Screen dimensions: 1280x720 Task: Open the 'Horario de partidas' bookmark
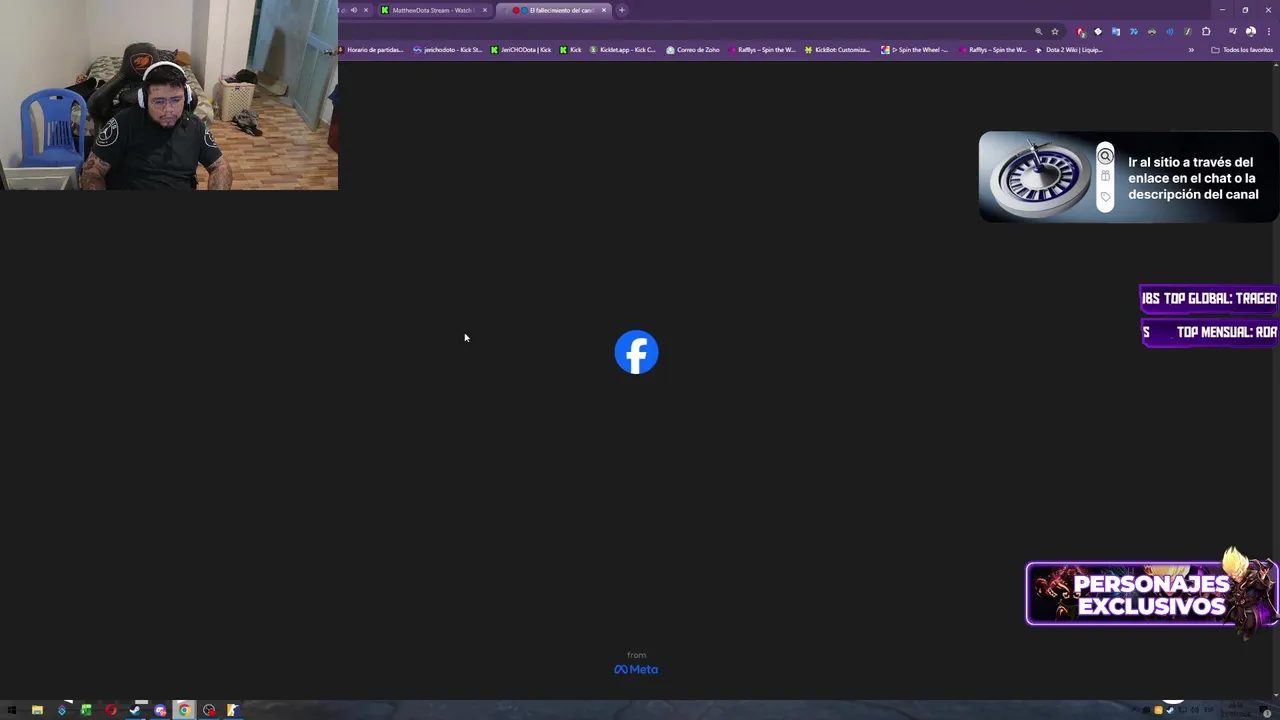tap(371, 49)
